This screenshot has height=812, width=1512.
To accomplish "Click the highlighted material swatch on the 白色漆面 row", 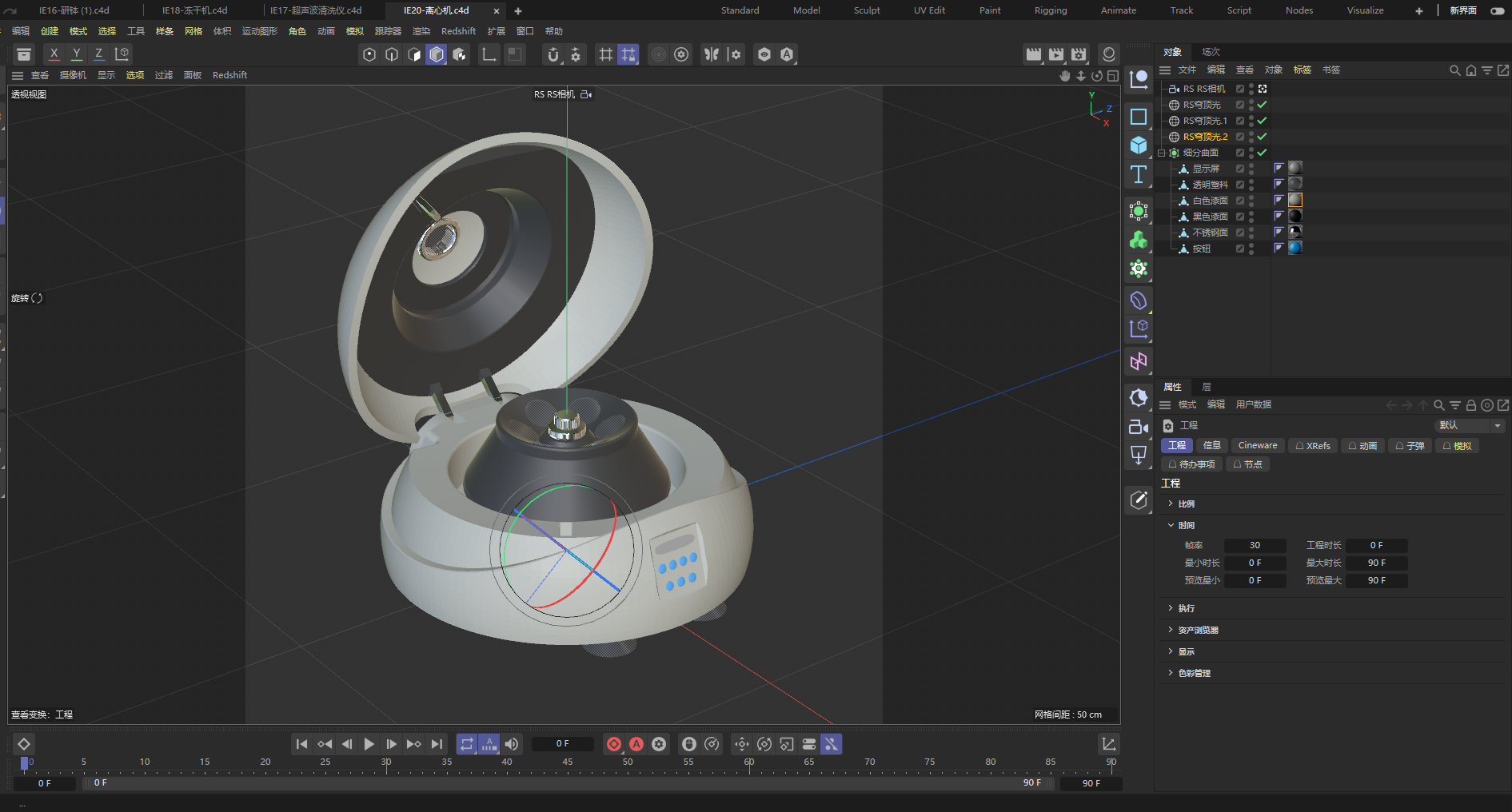I will coord(1295,200).
